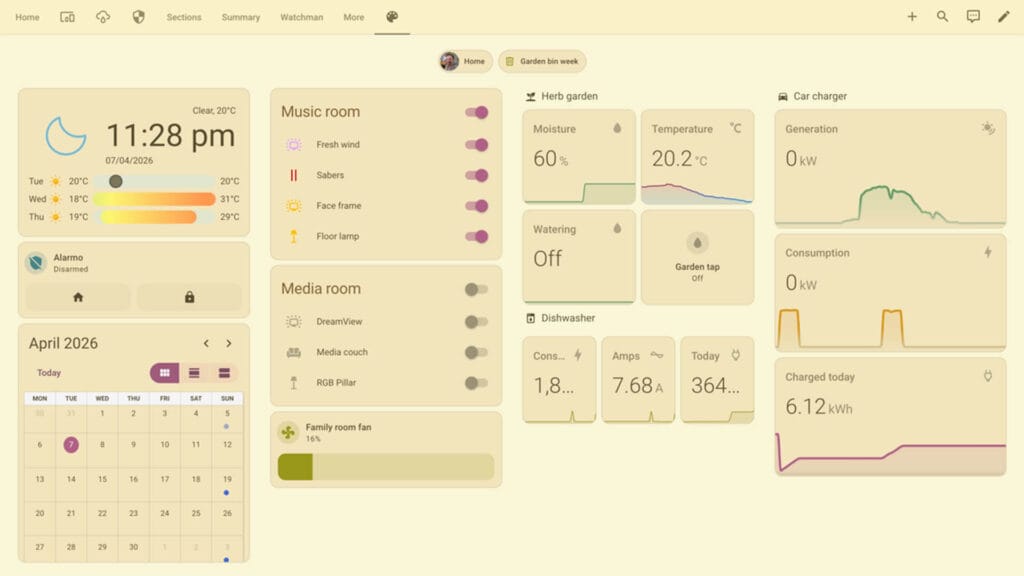Switch calendar to list view button

coord(194,373)
